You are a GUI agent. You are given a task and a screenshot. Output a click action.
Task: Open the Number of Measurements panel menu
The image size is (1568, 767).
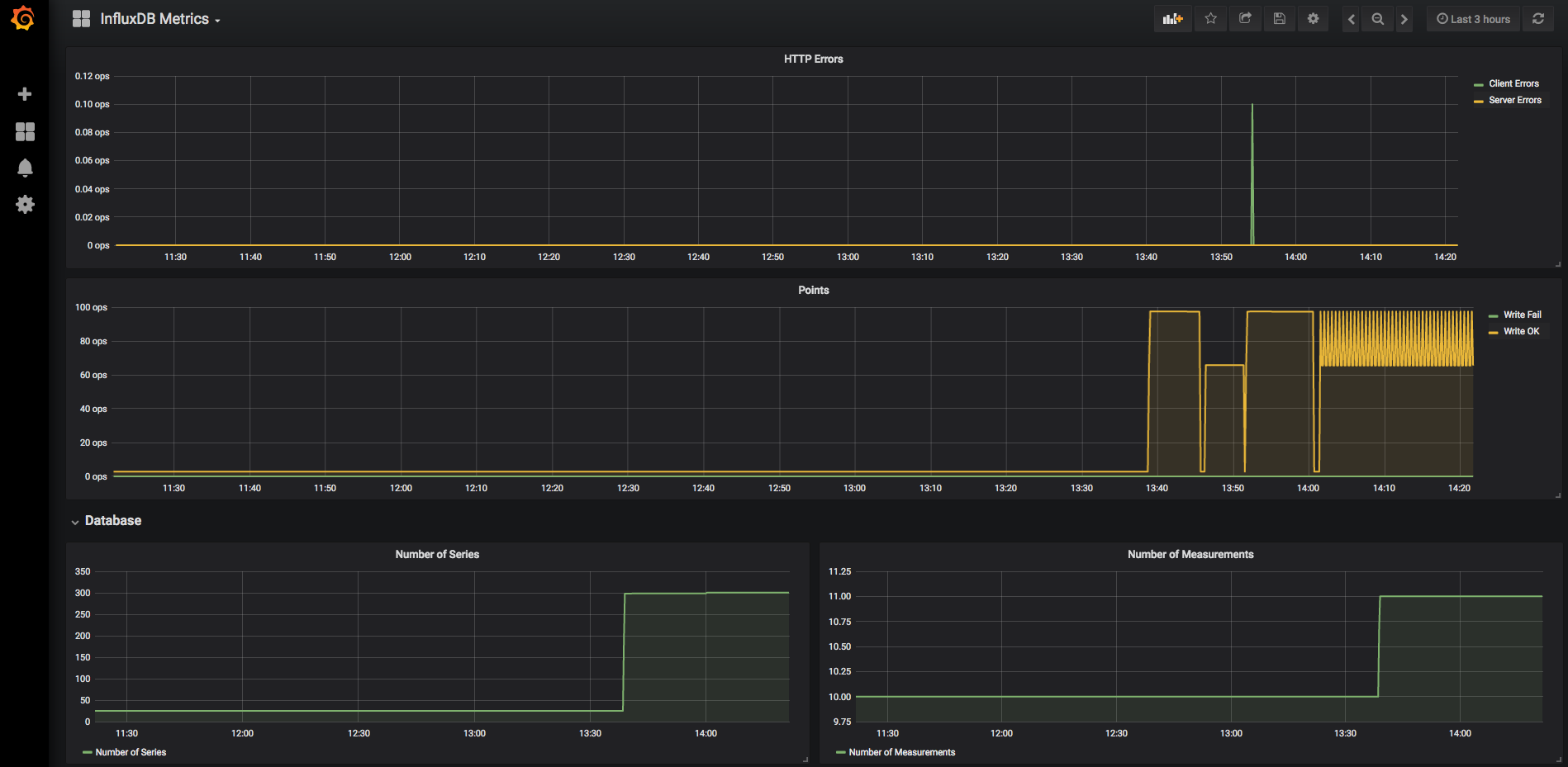point(1190,554)
